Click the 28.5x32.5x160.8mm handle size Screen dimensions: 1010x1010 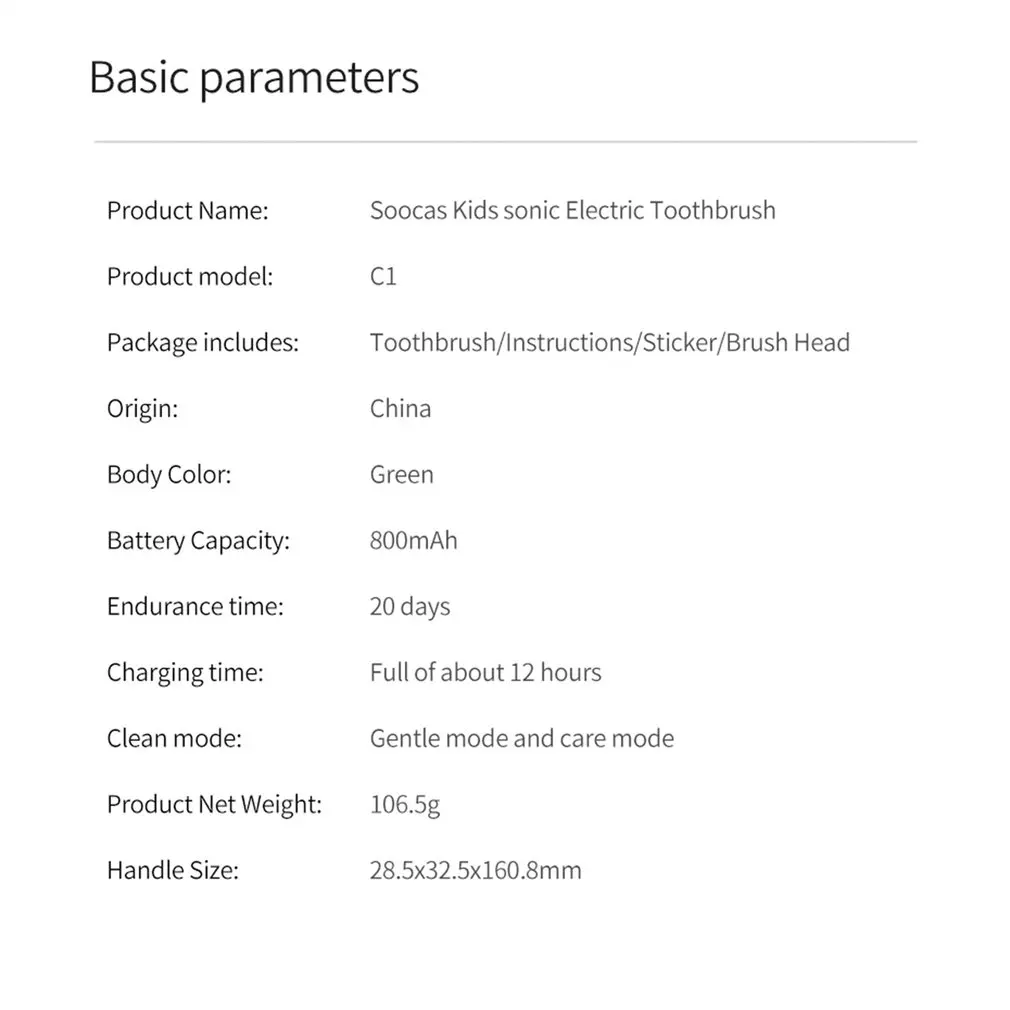coord(475,870)
